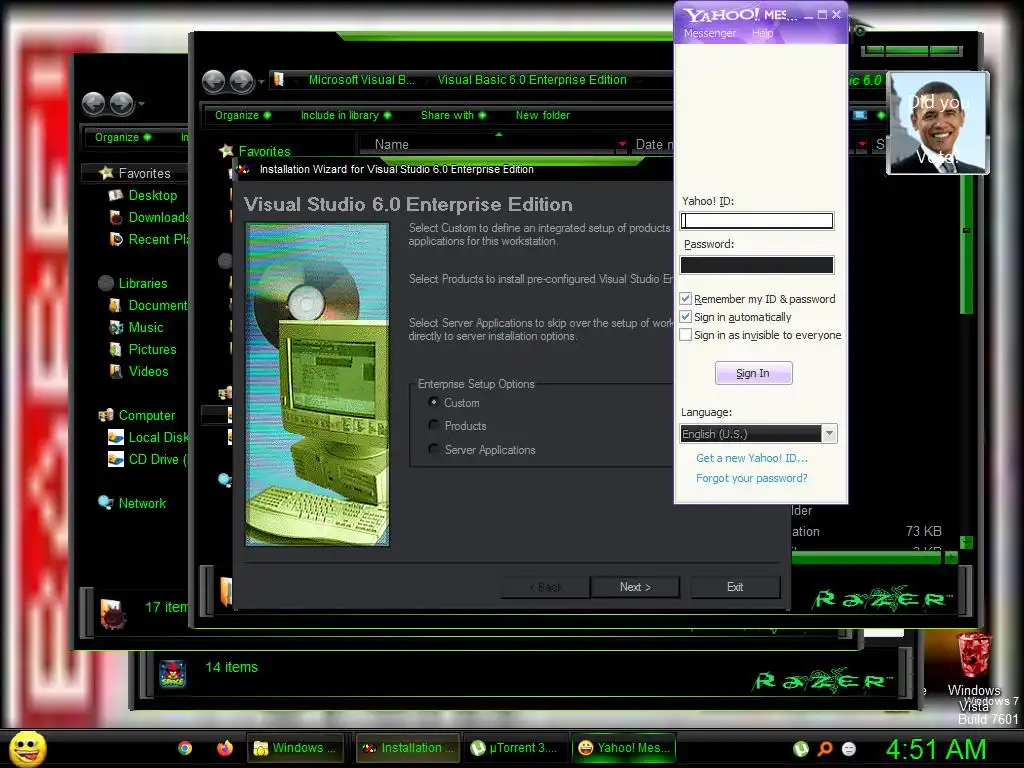Click the Name column filter arrow

pyautogui.click(x=622, y=144)
